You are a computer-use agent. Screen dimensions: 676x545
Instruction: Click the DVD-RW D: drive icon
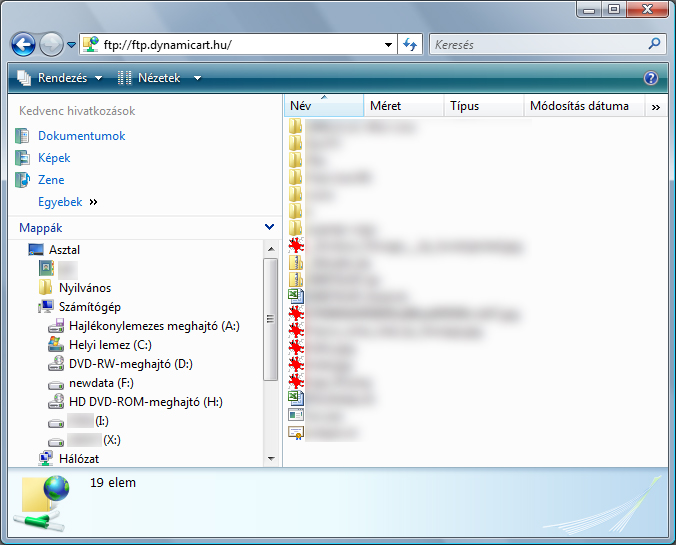point(56,364)
